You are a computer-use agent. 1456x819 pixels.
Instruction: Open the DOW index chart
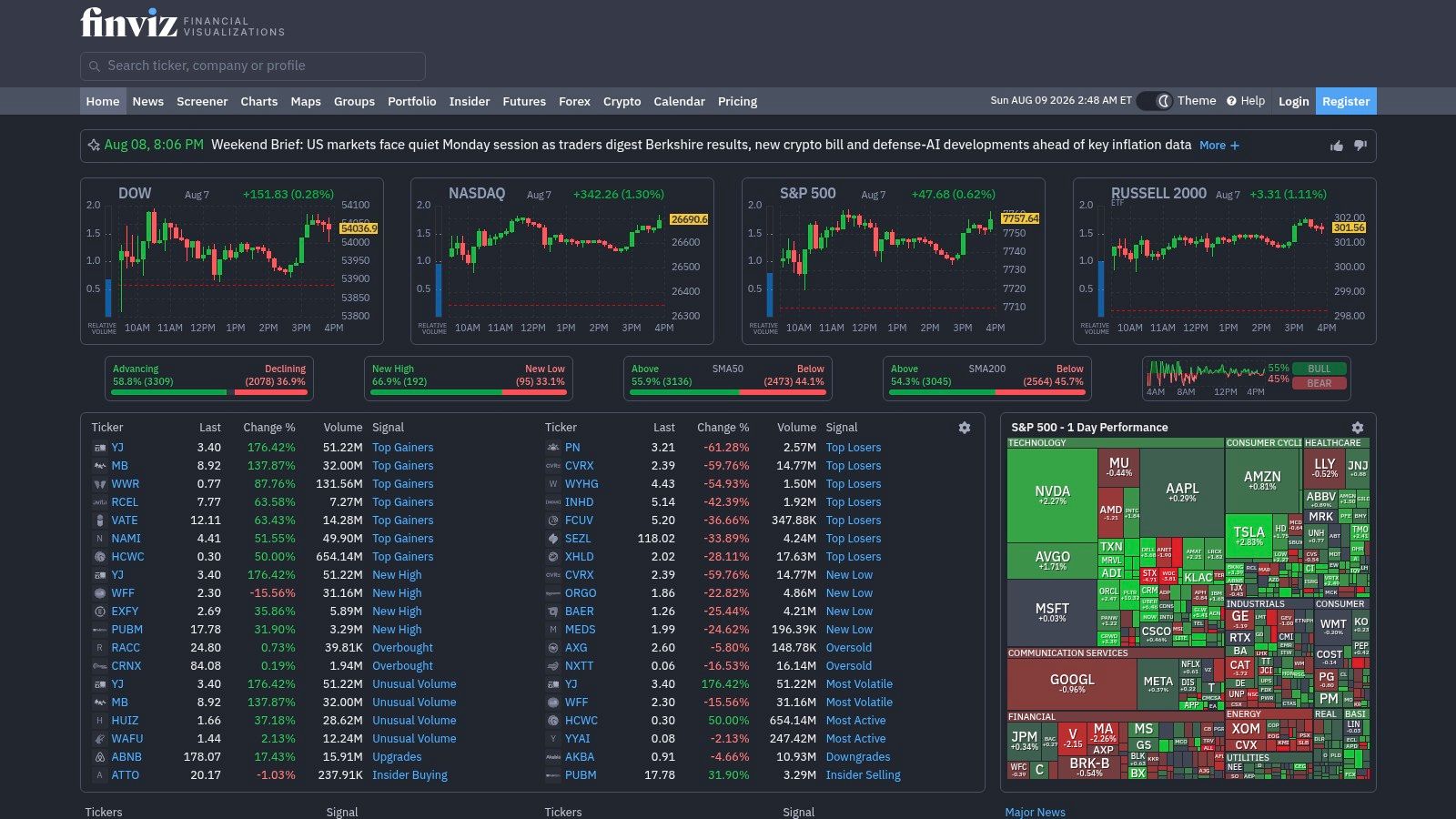(232, 261)
